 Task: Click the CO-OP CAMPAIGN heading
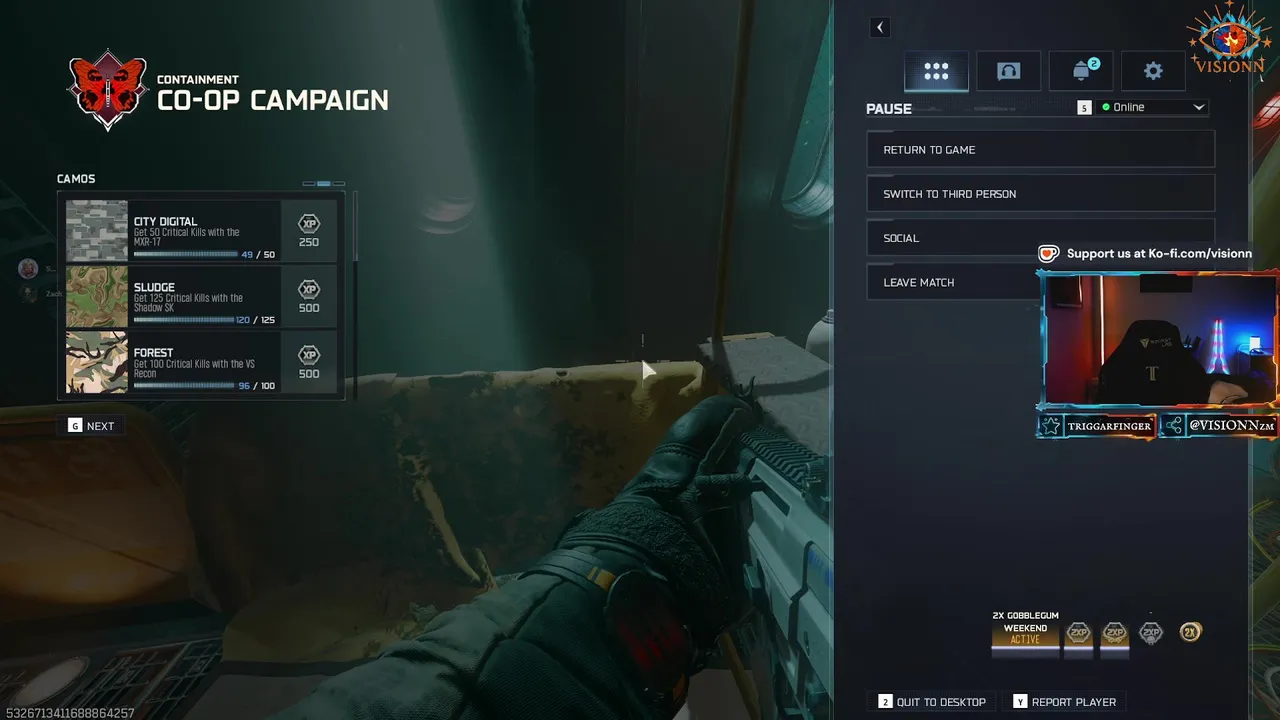click(273, 100)
